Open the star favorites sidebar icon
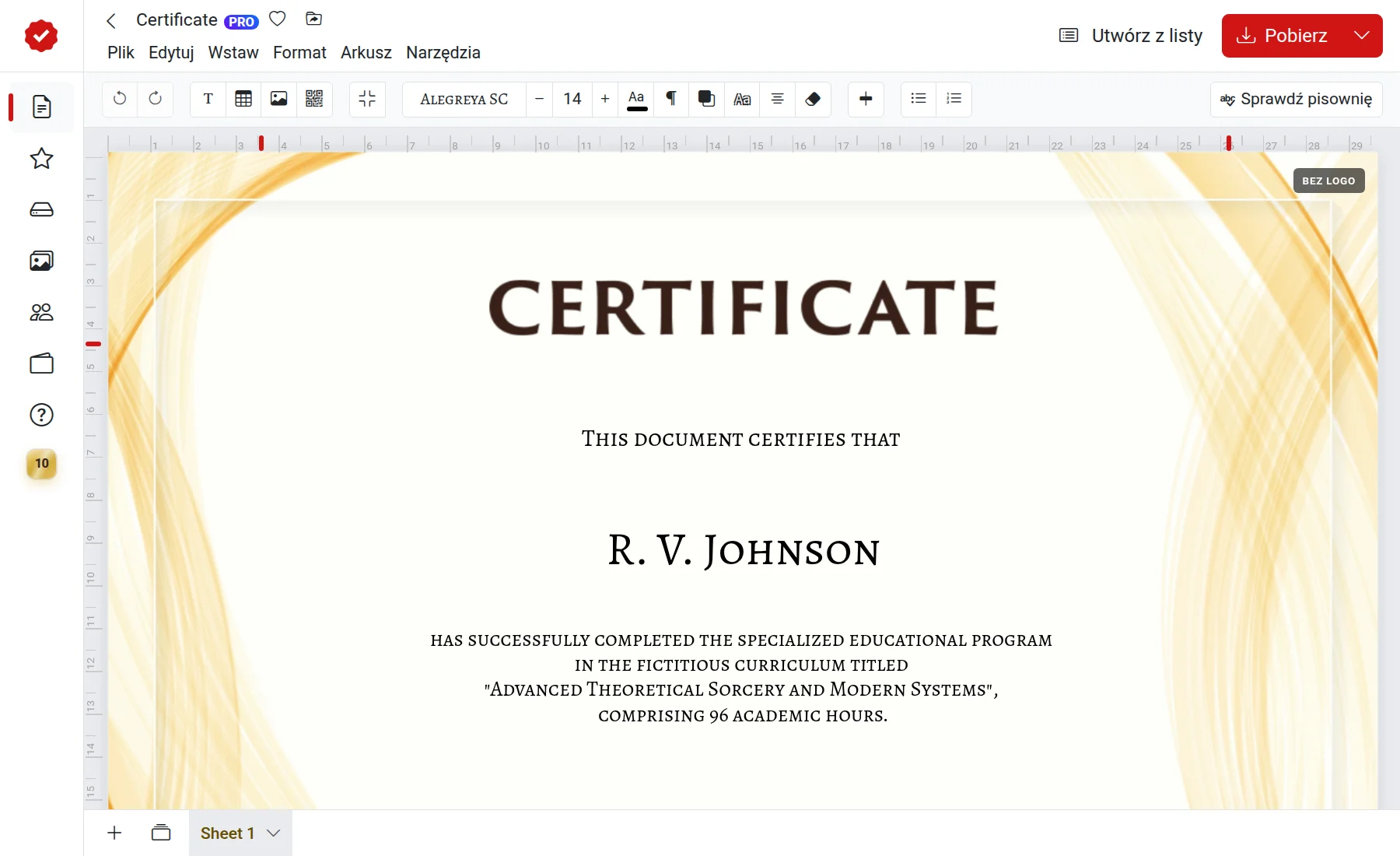 tap(41, 159)
